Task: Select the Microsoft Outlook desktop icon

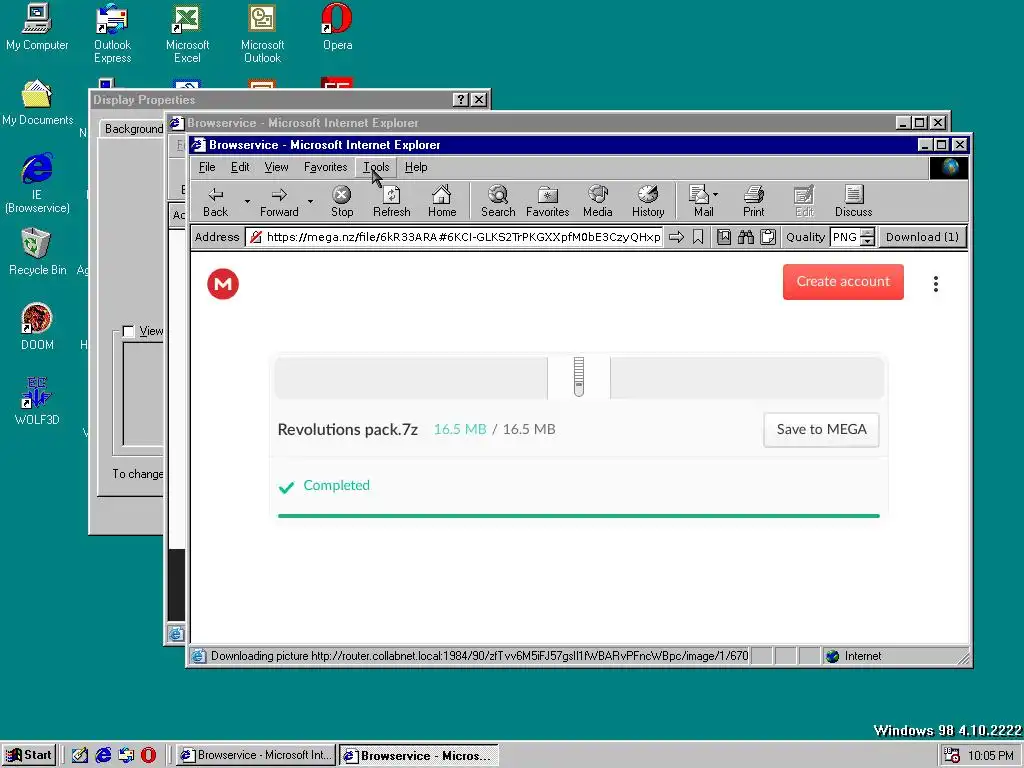Action: (x=263, y=34)
